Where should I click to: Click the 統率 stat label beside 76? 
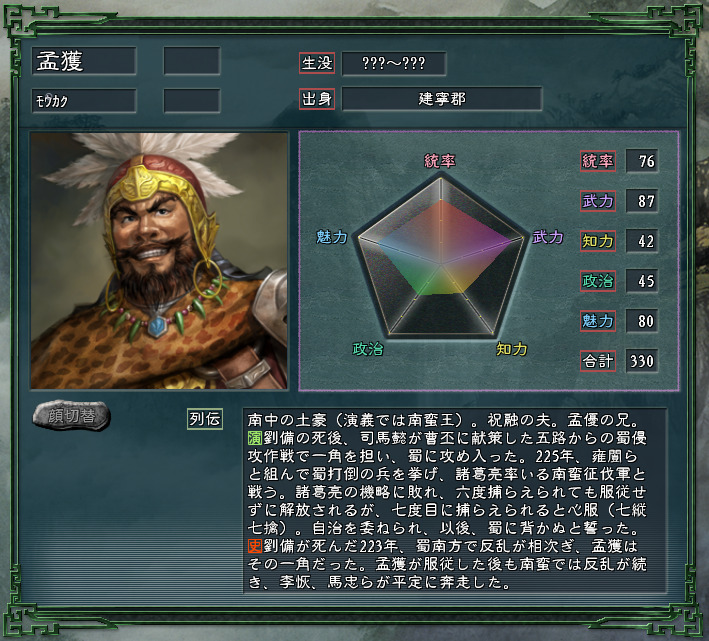(598, 161)
